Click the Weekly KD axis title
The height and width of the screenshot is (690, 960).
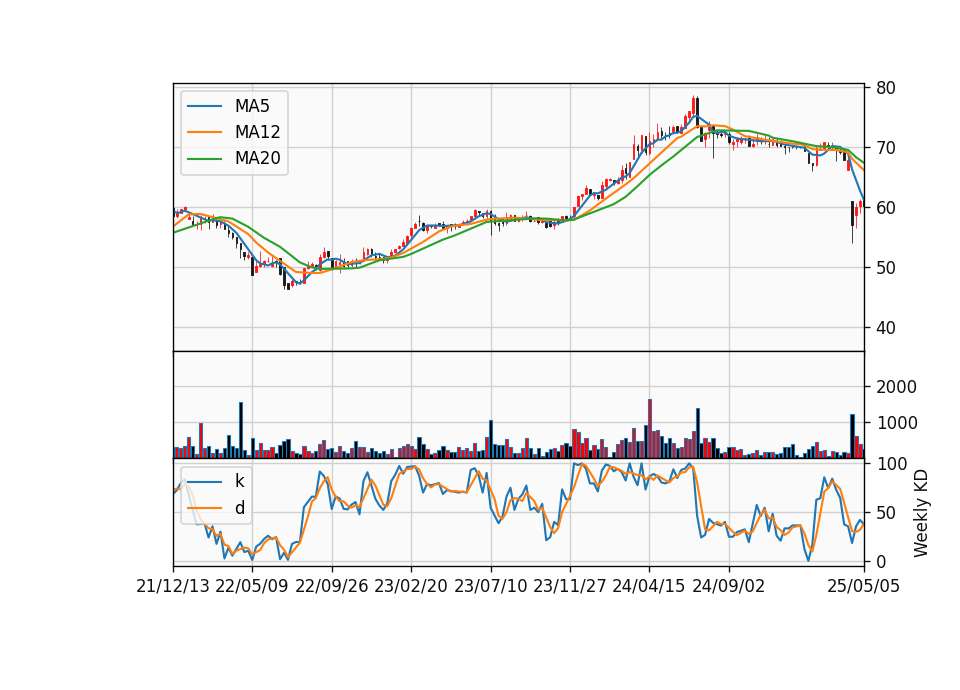[x=921, y=514]
